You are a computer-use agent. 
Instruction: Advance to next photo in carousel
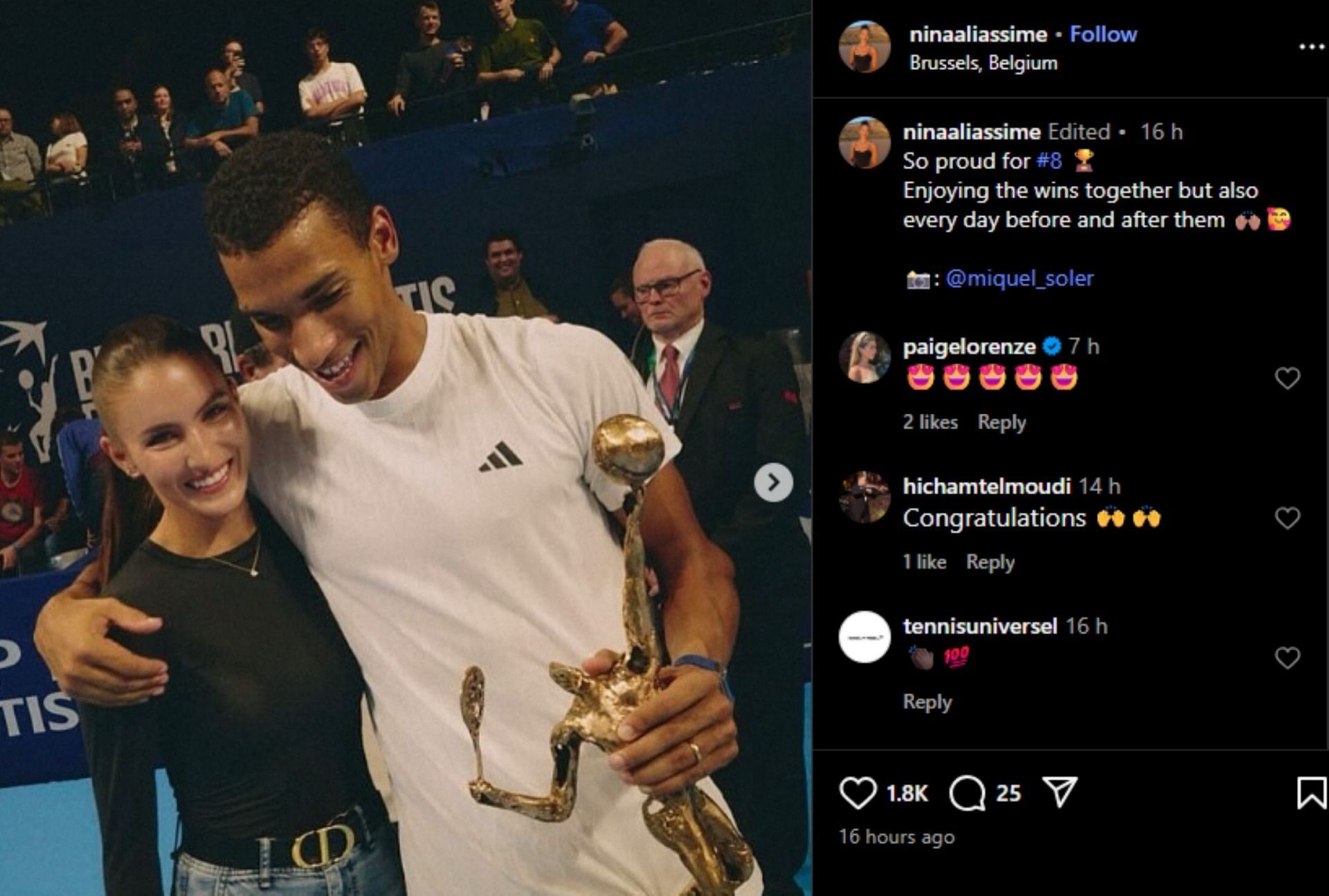773,482
